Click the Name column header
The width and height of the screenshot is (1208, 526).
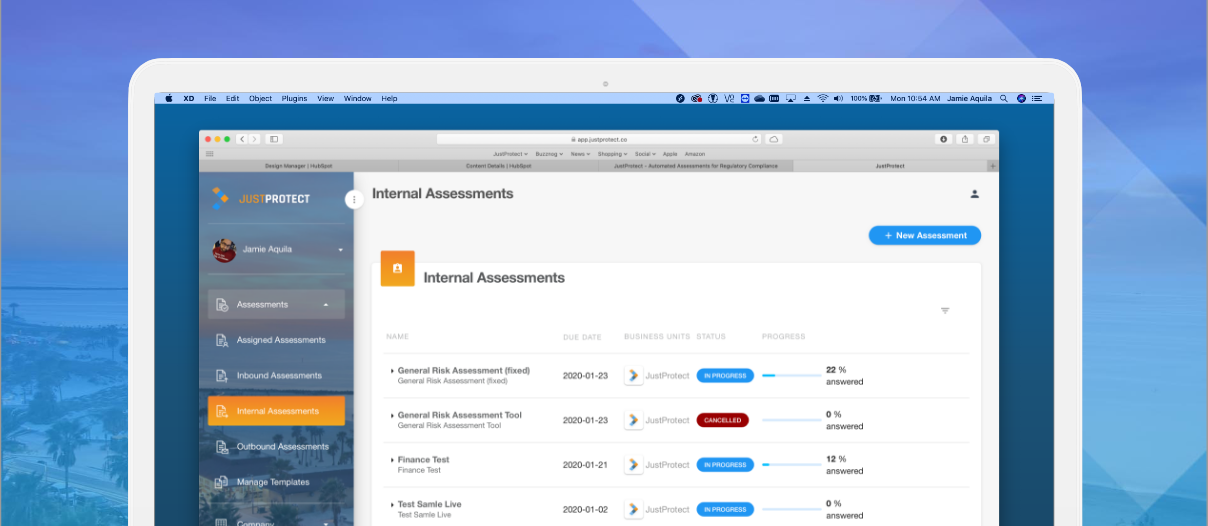click(398, 337)
